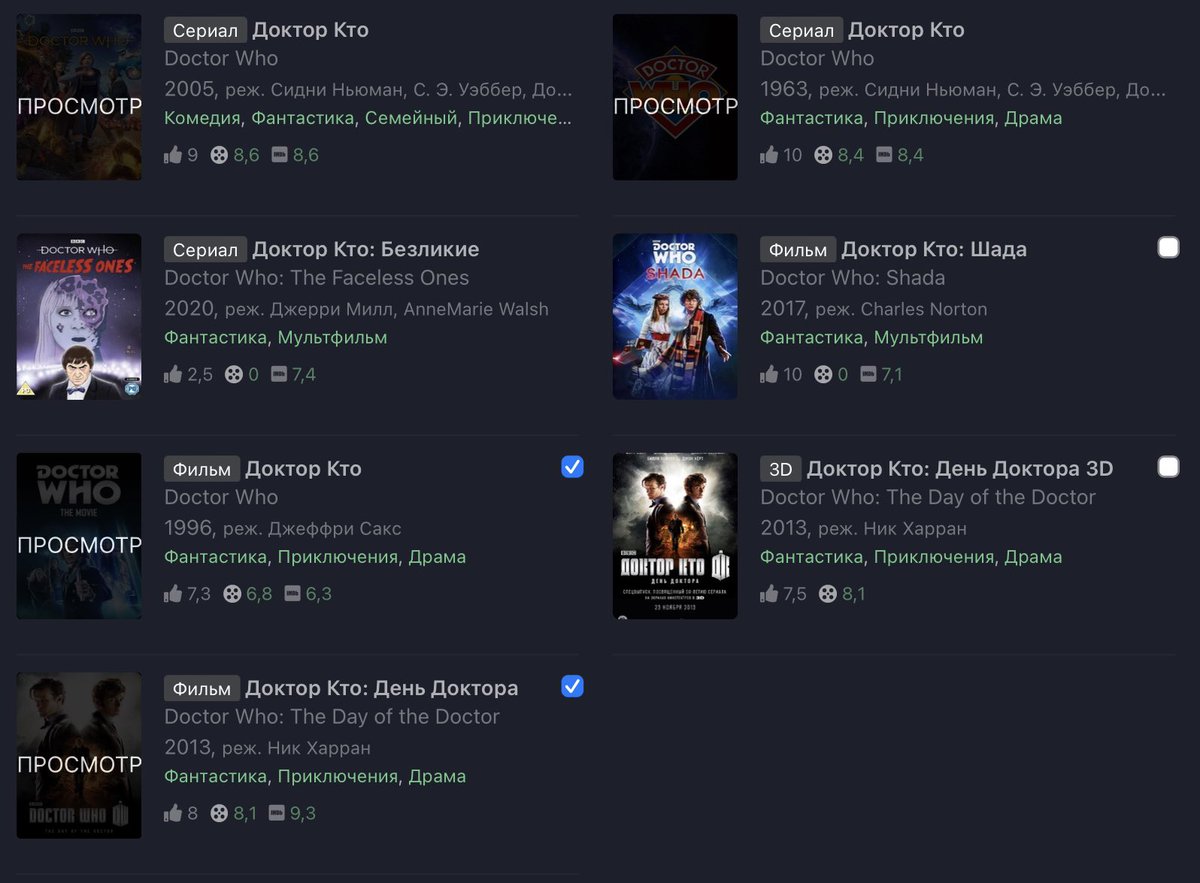Viewport: 1200px width, 883px height.
Task: Open the Doctor Who 1963 series poster
Action: (x=675, y=97)
